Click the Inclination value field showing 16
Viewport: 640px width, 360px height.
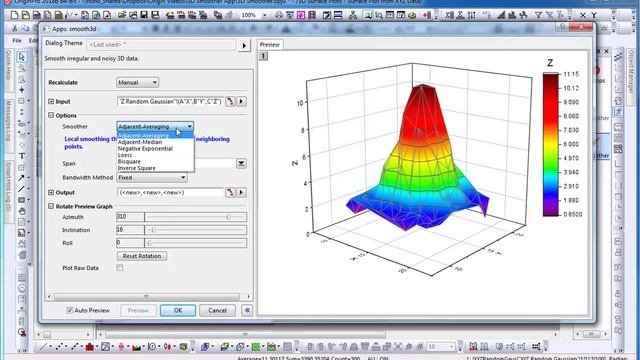click(x=130, y=230)
